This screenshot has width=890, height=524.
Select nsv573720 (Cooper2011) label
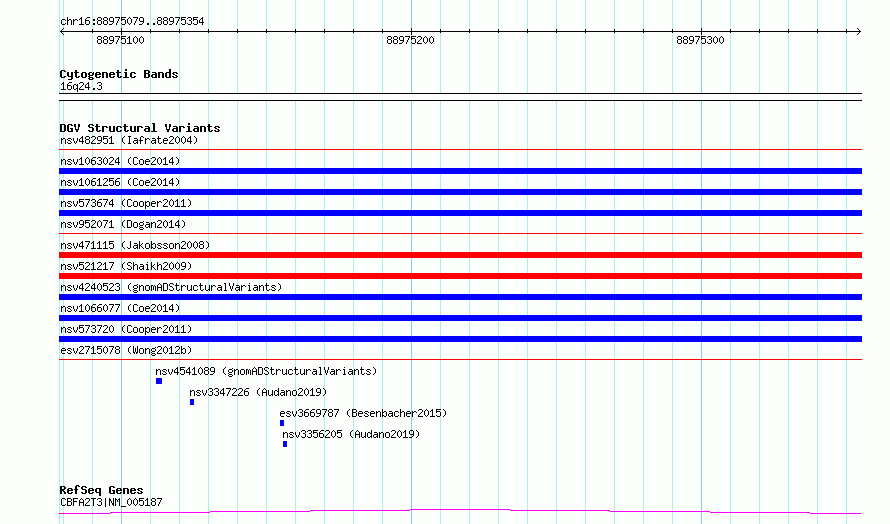pos(126,329)
